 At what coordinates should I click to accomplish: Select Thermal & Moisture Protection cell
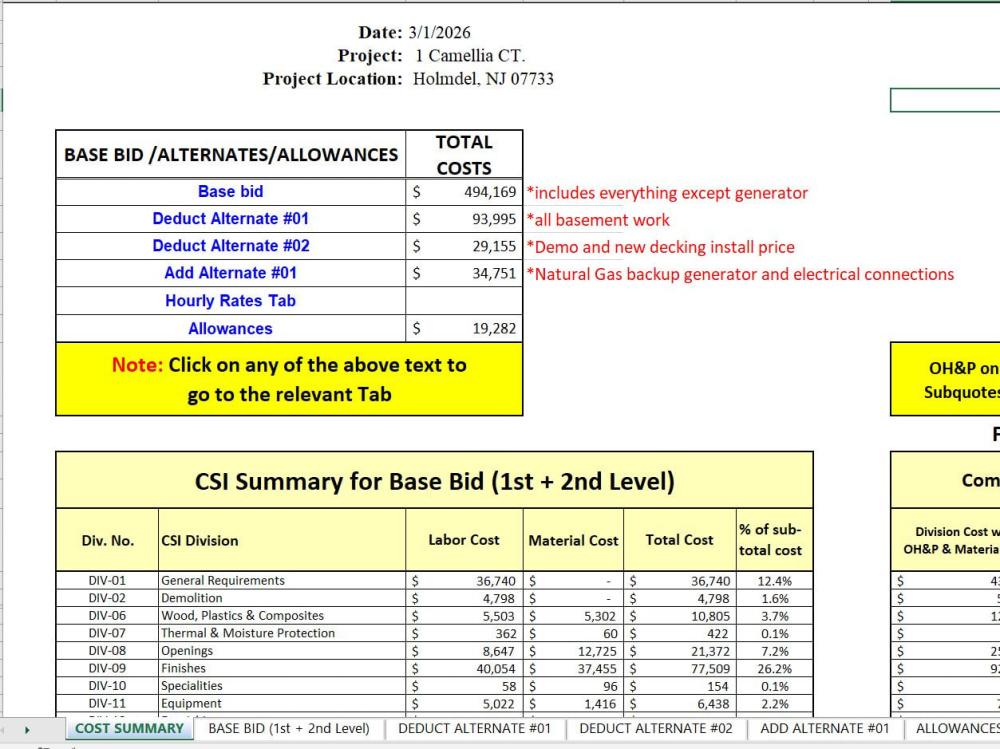coord(282,634)
